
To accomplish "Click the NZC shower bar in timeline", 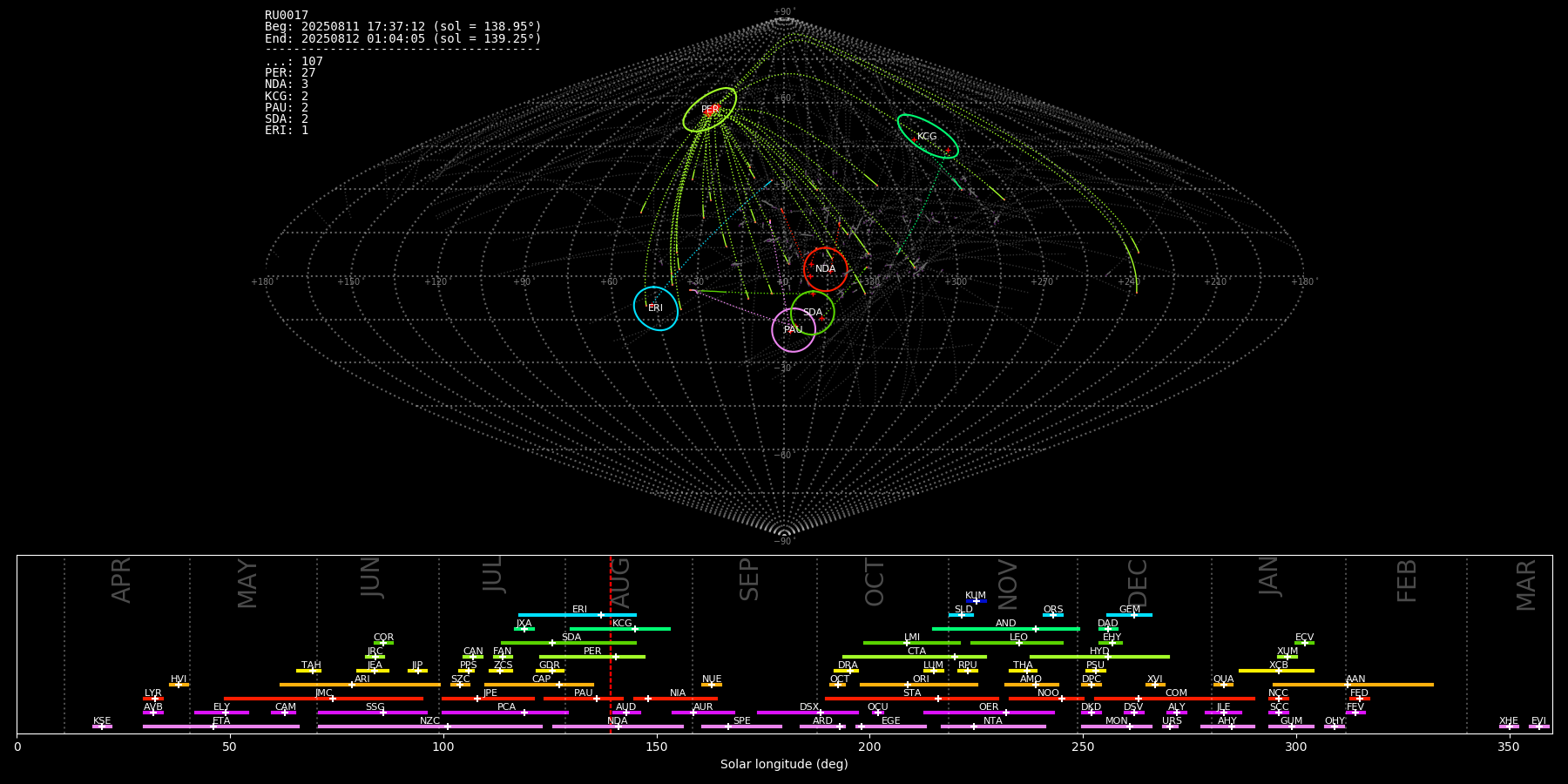I will pos(430,727).
